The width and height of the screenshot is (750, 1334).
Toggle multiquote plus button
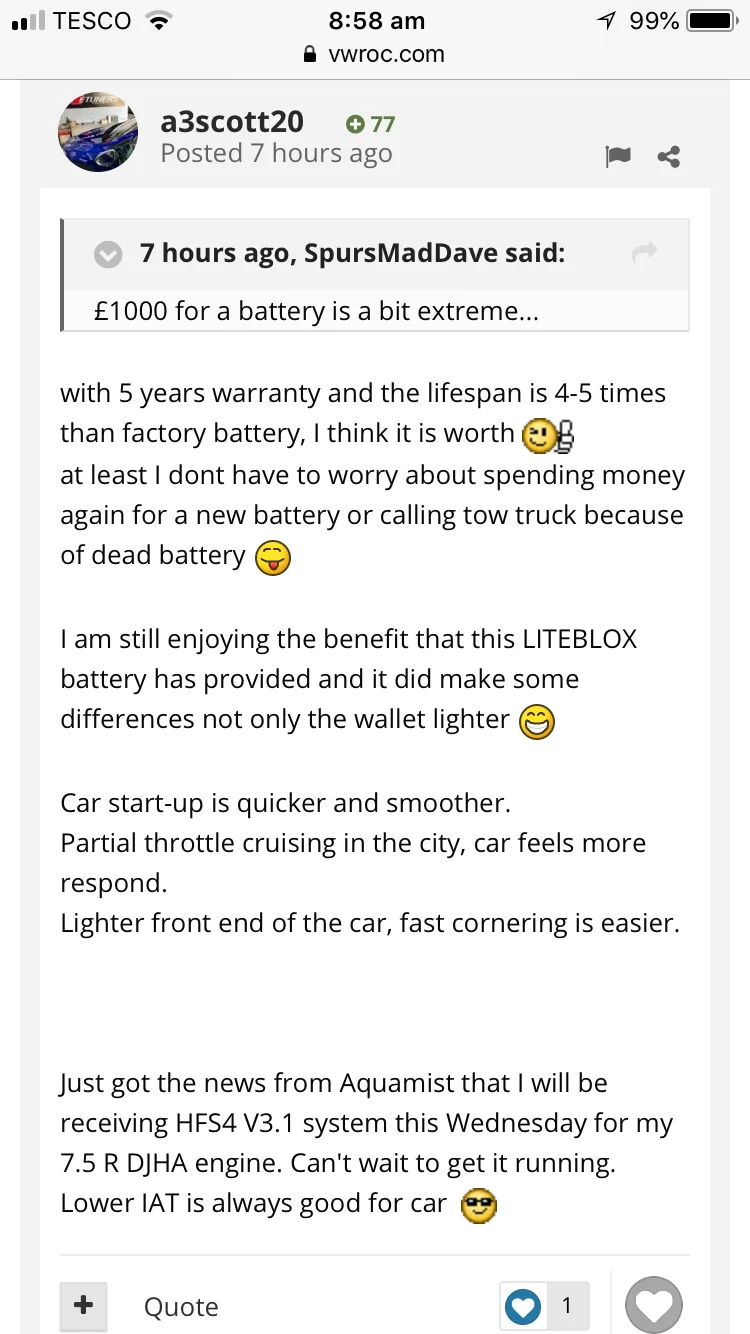pos(84,1305)
